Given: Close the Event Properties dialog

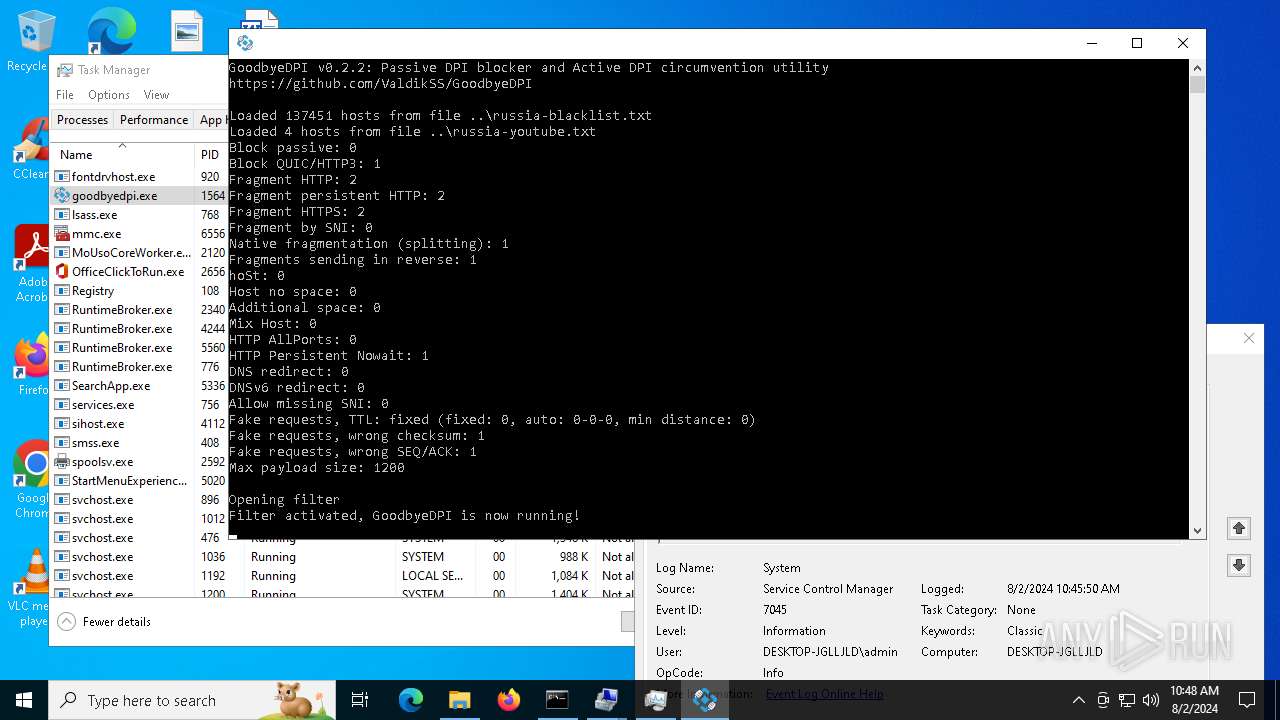Looking at the screenshot, I should click(x=1248, y=338).
